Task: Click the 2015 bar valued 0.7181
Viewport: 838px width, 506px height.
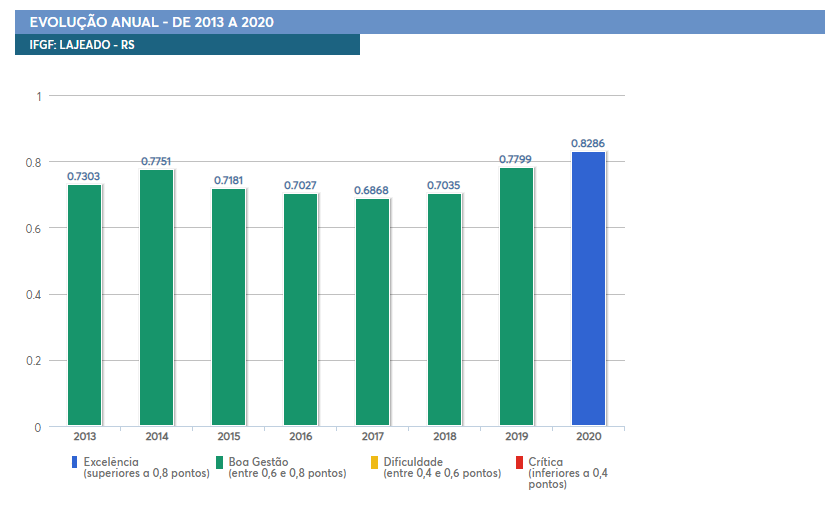Action: (228, 307)
